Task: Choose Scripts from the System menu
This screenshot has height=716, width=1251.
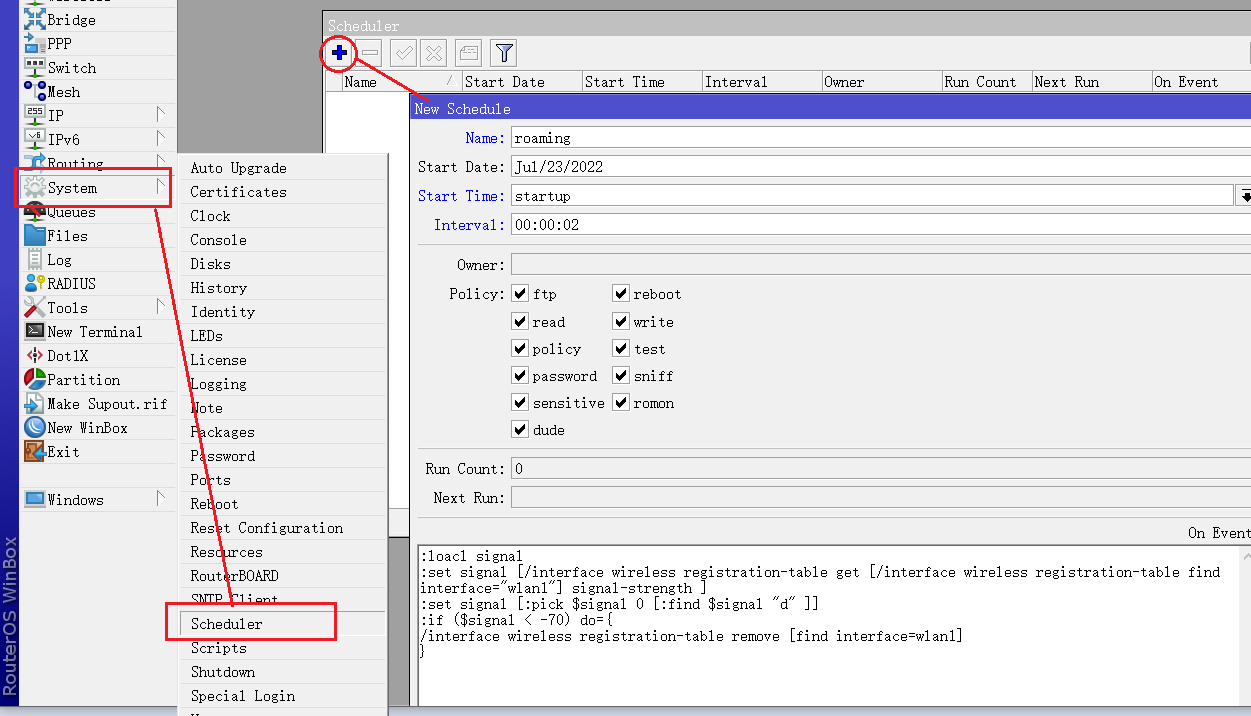Action: [x=218, y=648]
